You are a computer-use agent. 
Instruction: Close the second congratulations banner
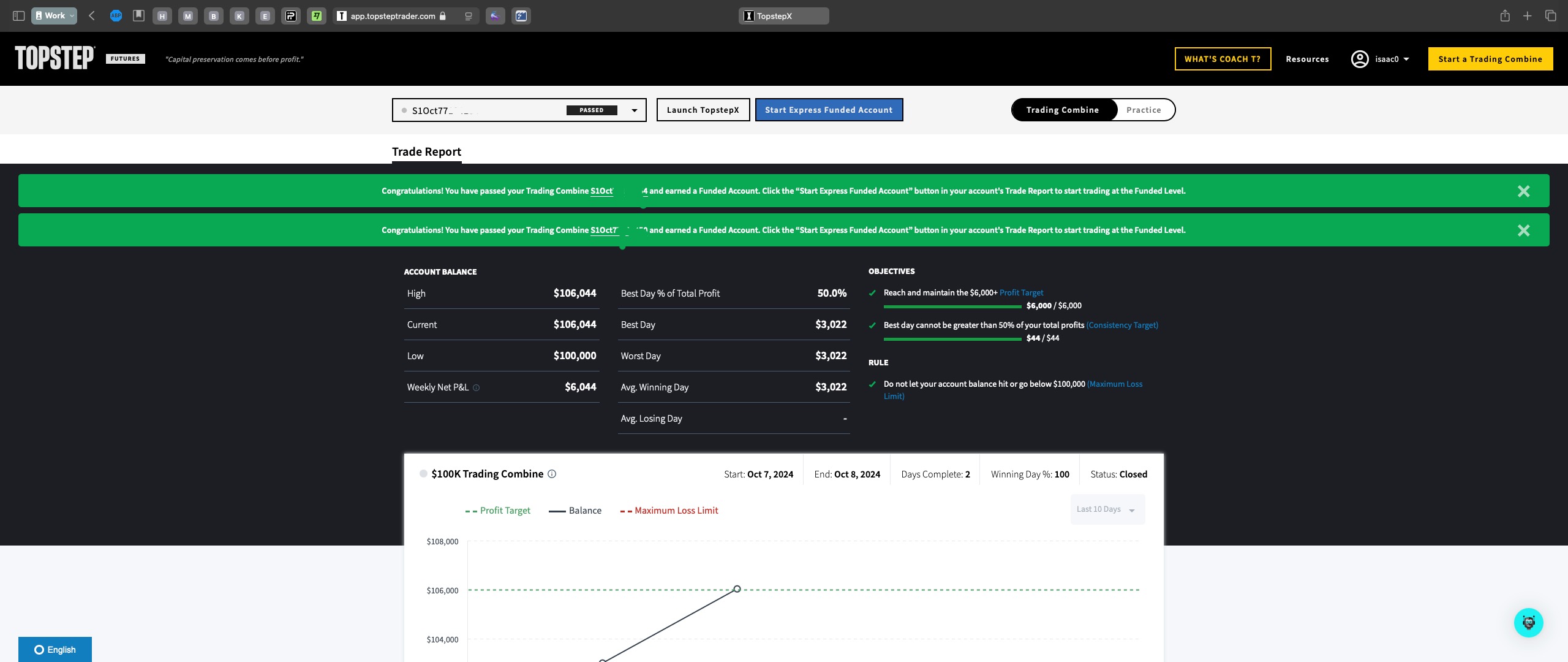coord(1523,230)
